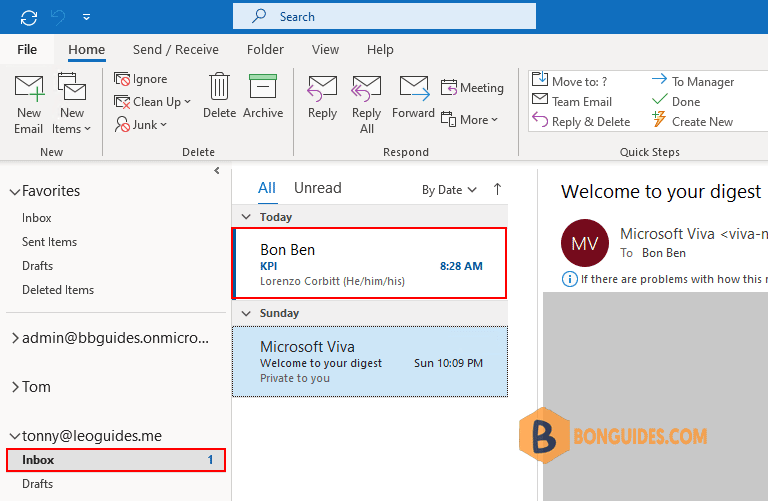Viewport: 768px width, 501px height.
Task: Click the Archive box icon
Action: click(263, 86)
